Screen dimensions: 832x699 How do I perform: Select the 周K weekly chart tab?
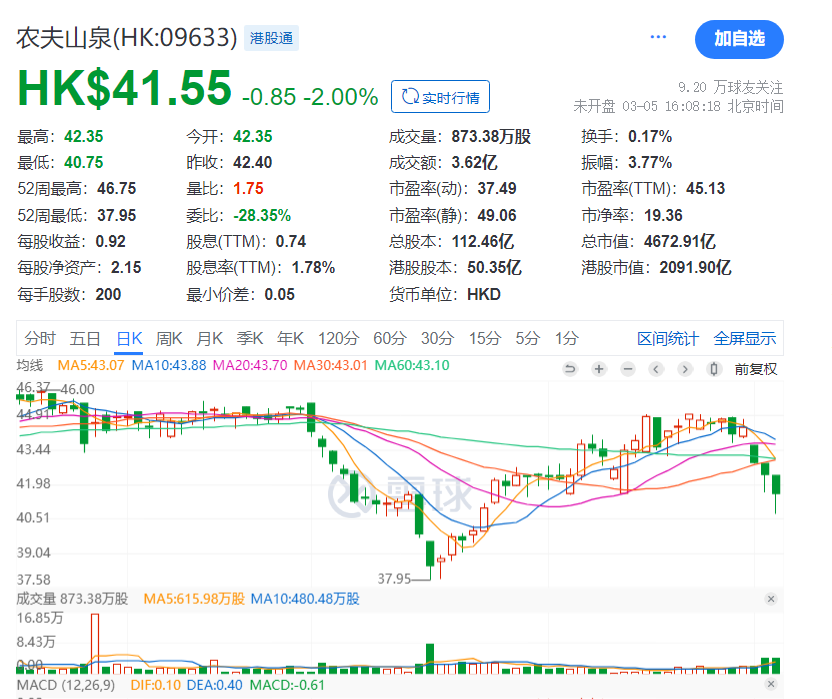[169, 338]
